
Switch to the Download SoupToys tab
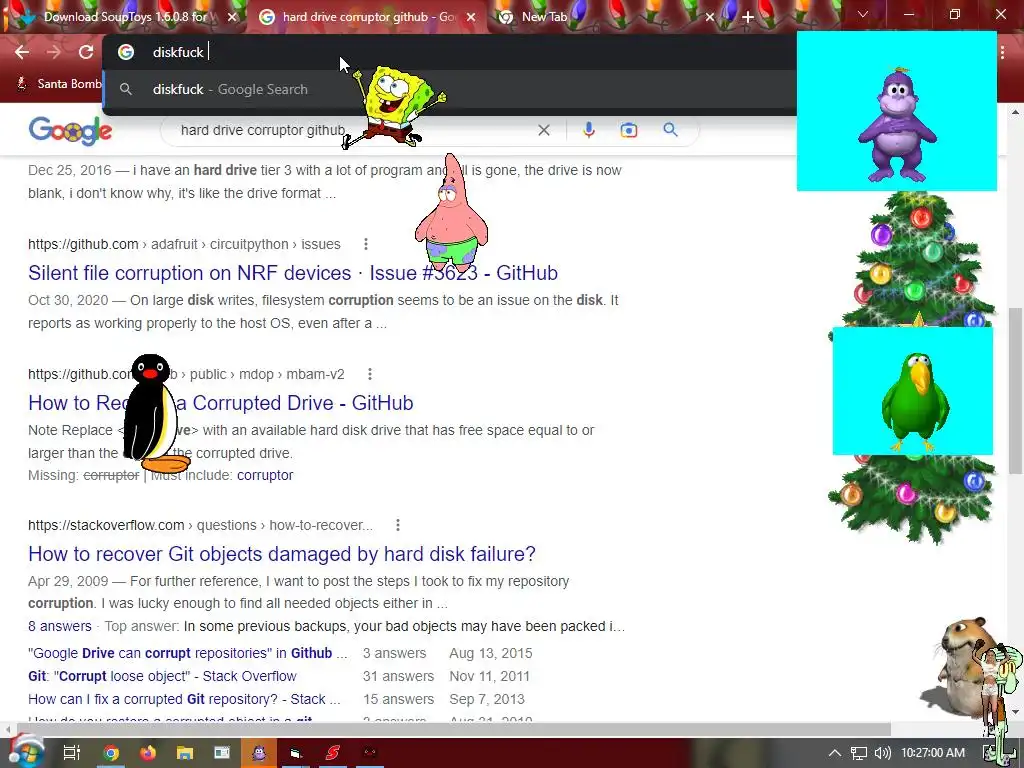(x=124, y=17)
